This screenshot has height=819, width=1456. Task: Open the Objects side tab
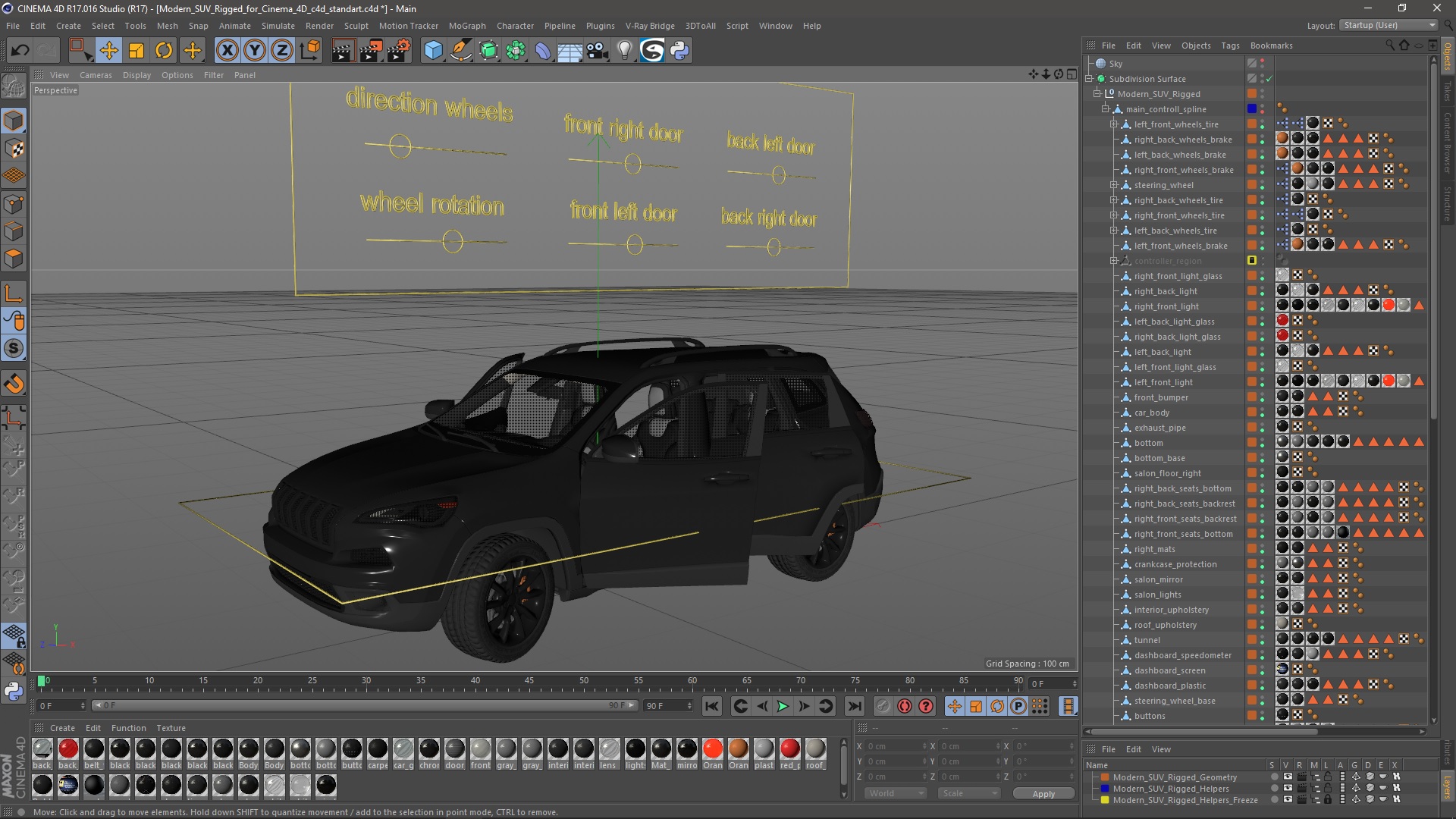(x=1448, y=57)
